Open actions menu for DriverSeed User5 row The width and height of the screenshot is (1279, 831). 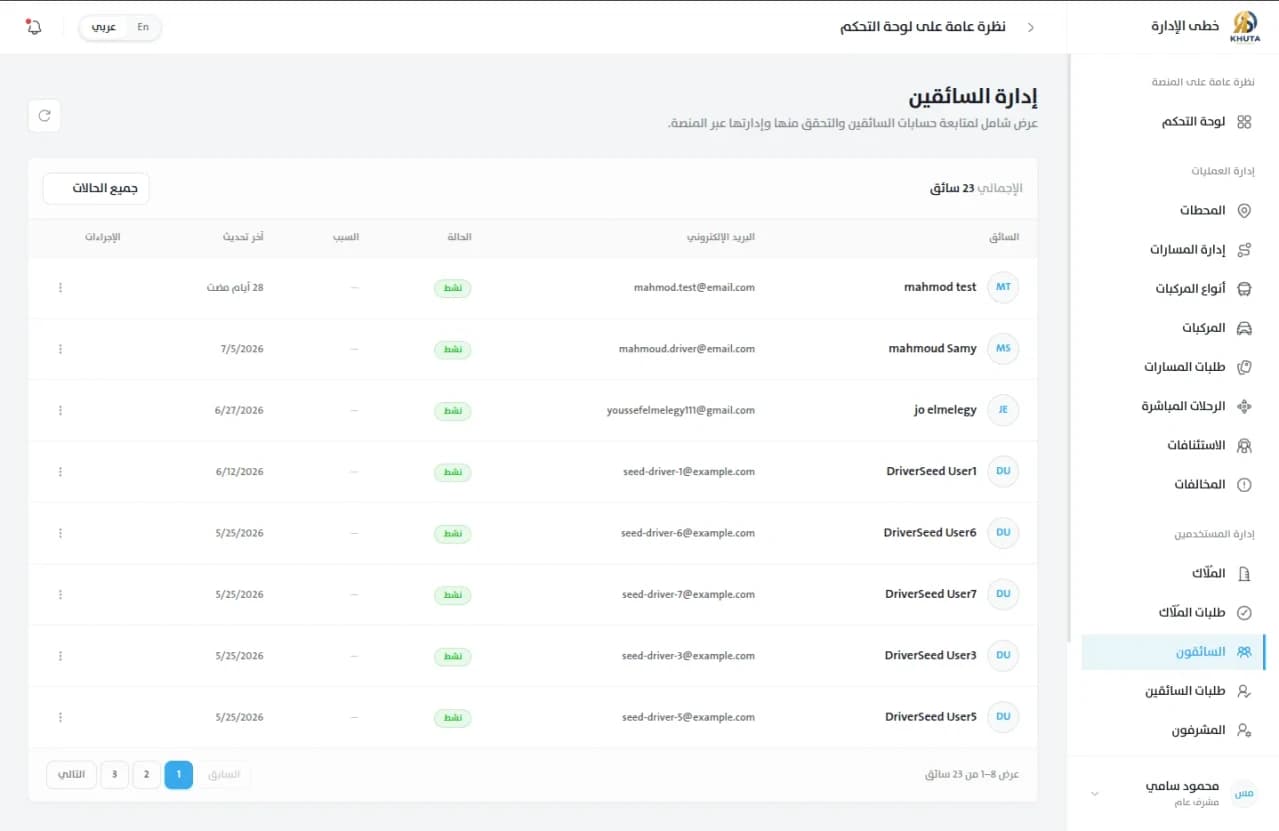pos(60,717)
